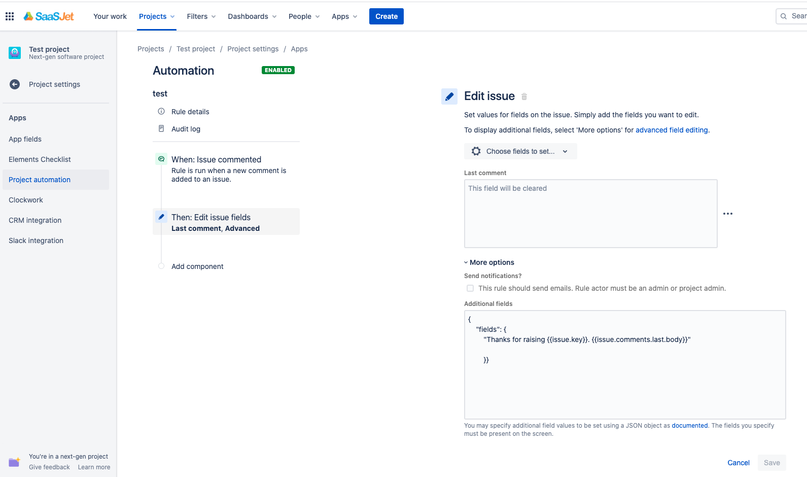Click the Save button
This screenshot has height=477, width=807.
coord(771,463)
